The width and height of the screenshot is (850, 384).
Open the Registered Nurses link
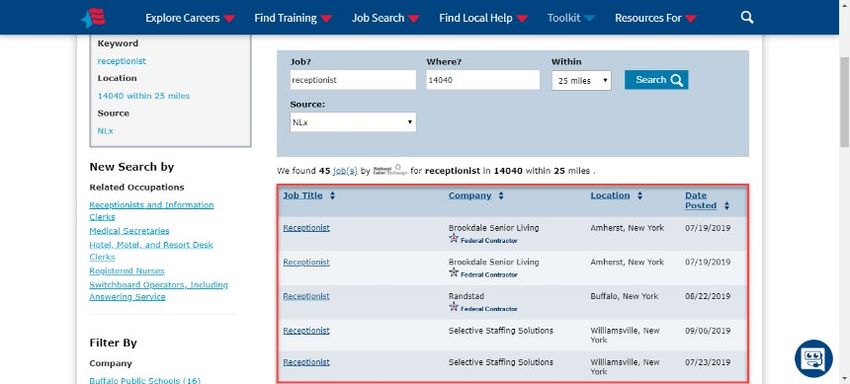(127, 271)
